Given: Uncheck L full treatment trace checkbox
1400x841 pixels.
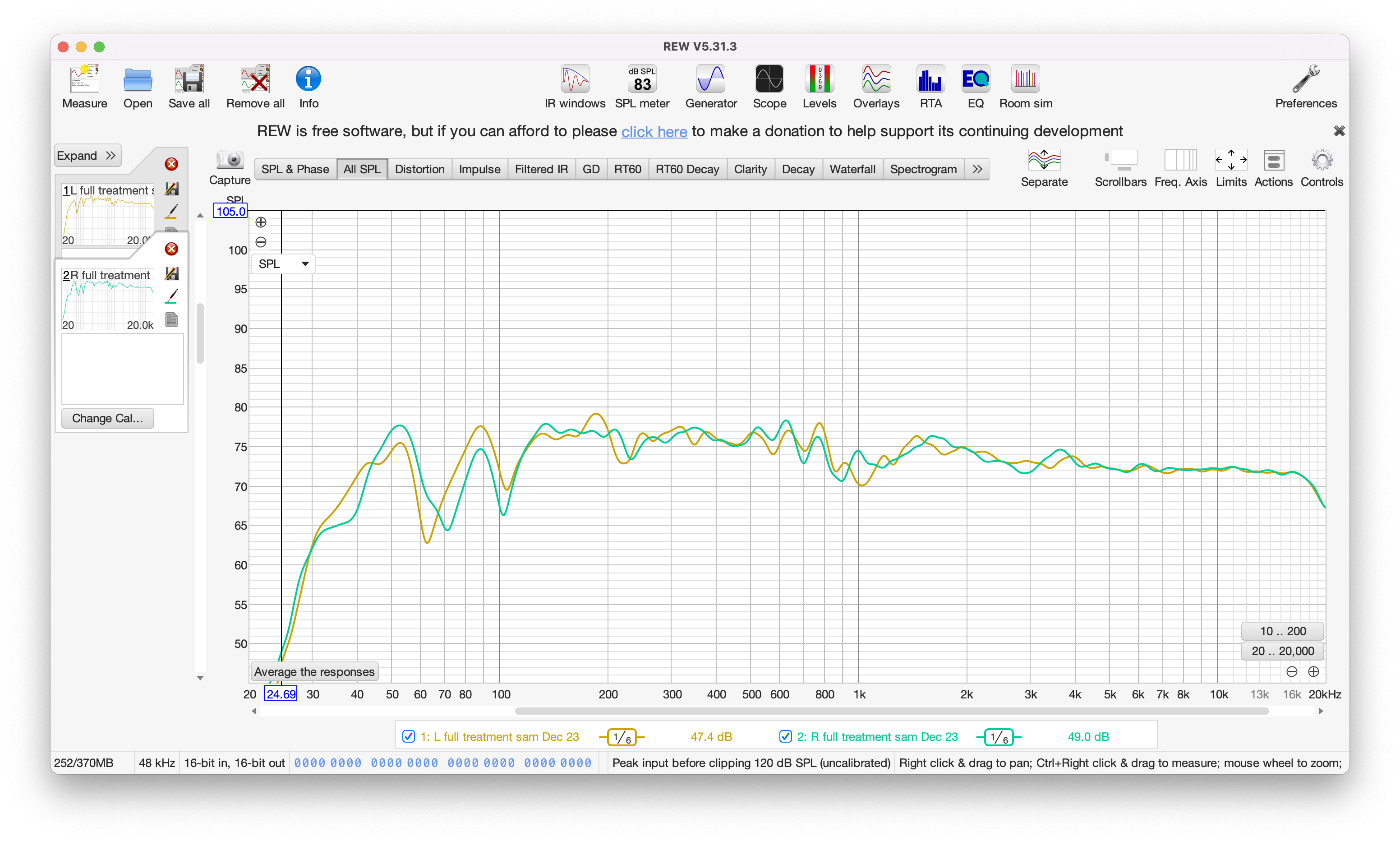Looking at the screenshot, I should tap(408, 736).
